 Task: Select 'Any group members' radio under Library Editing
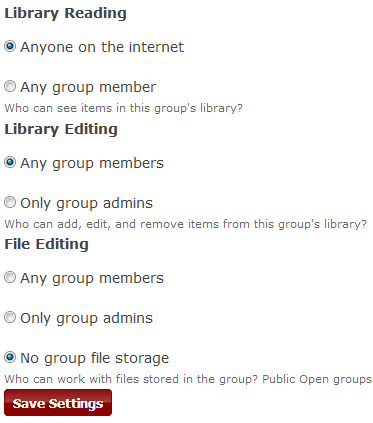point(10,162)
